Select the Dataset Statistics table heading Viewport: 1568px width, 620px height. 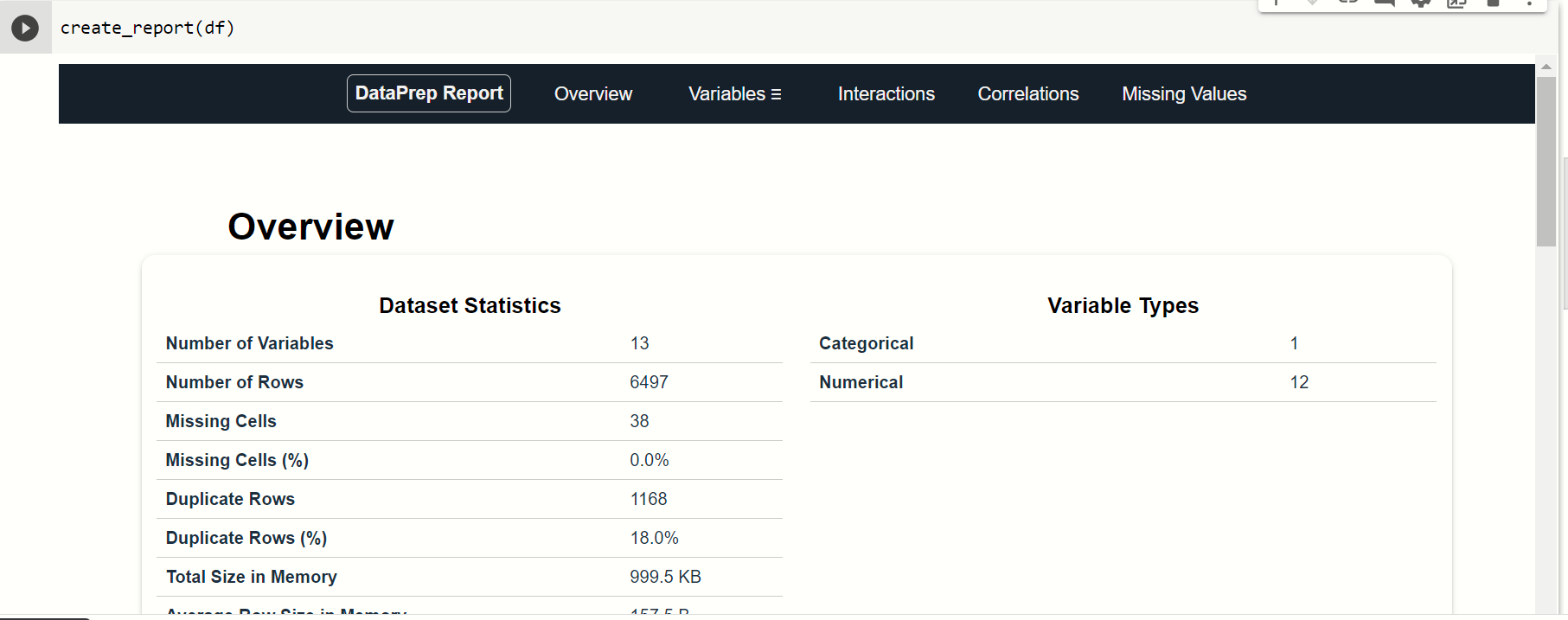(x=470, y=305)
